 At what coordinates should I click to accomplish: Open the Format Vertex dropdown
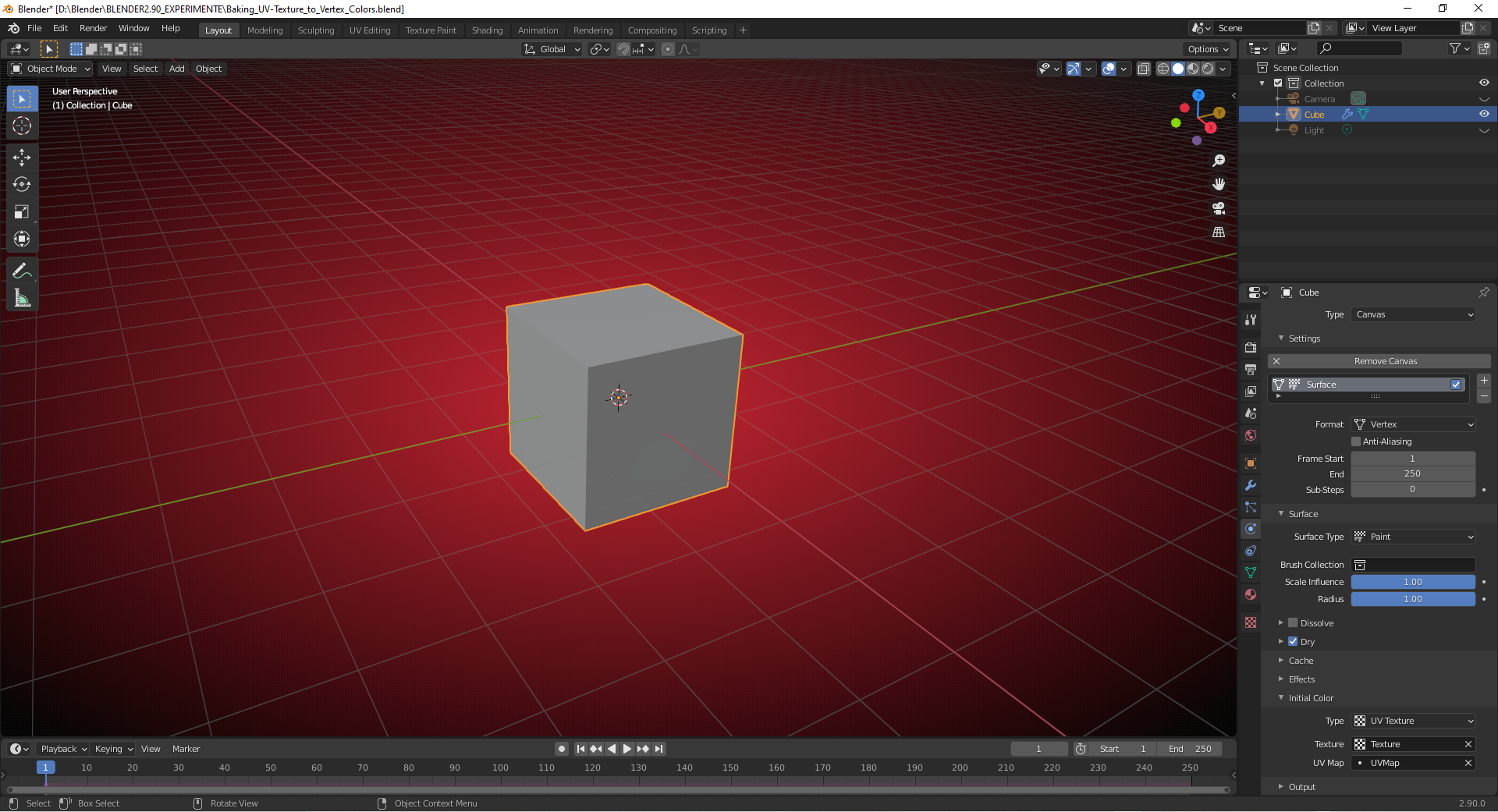pyautogui.click(x=1414, y=424)
